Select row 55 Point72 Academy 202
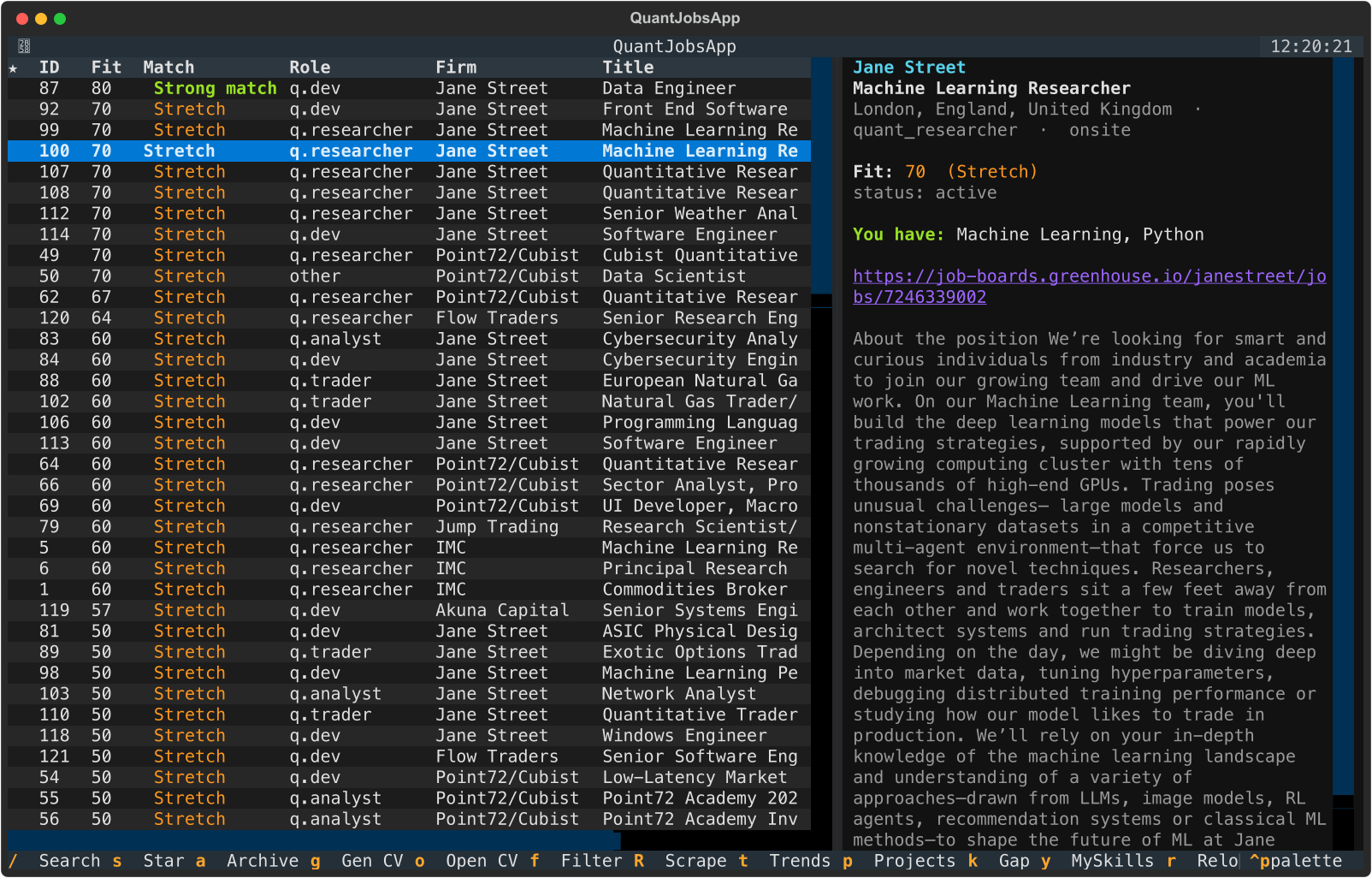1372x878 pixels. click(409, 798)
